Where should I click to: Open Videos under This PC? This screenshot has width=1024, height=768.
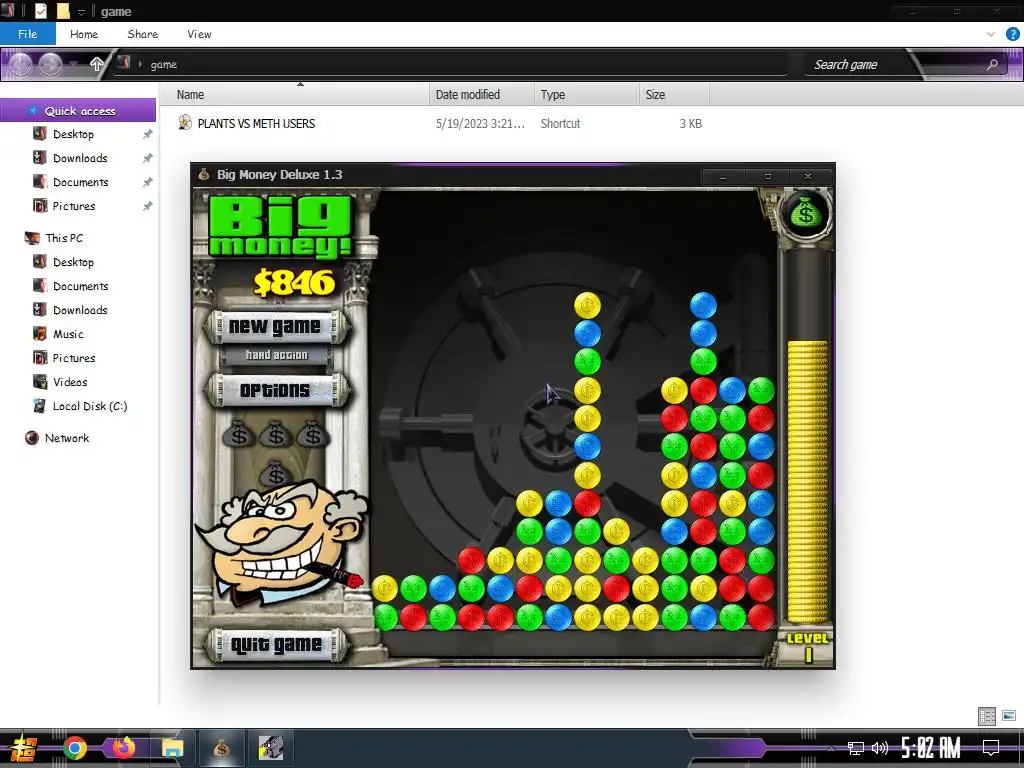pos(70,382)
